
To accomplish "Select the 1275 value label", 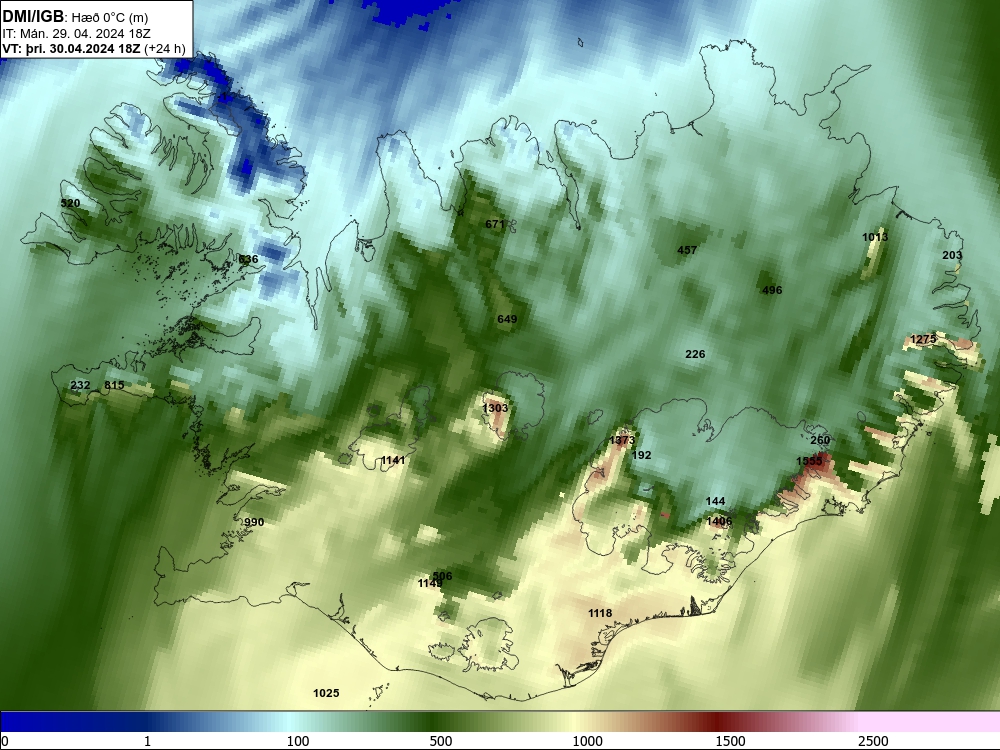I will (923, 339).
